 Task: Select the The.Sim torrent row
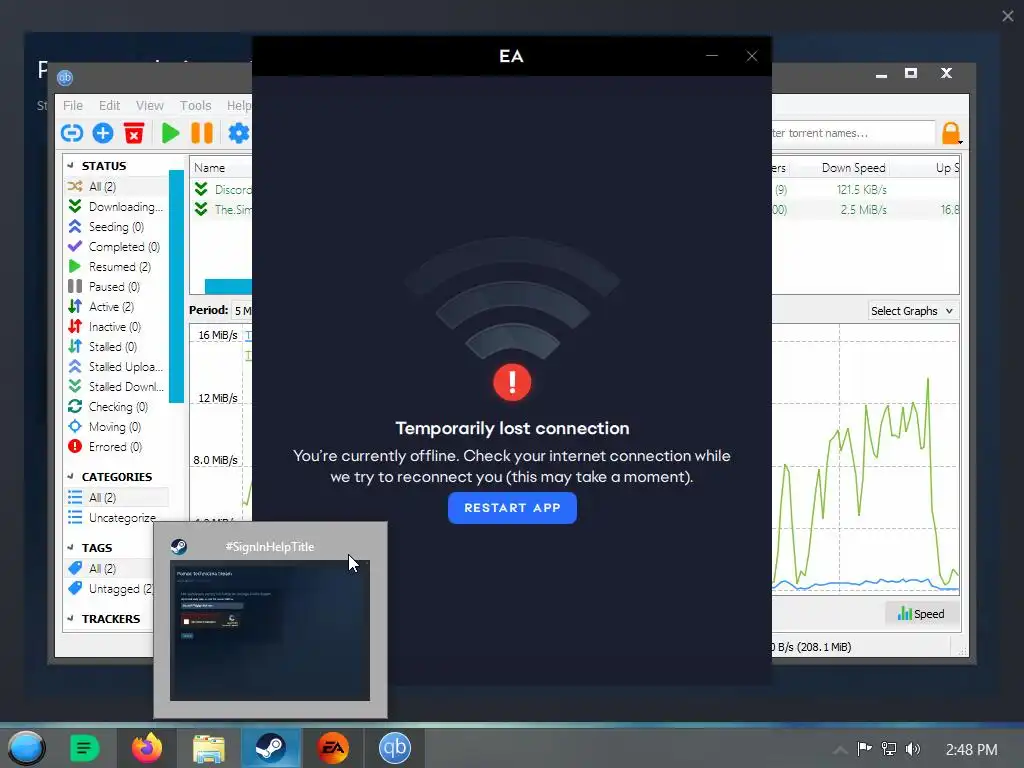tap(222, 210)
